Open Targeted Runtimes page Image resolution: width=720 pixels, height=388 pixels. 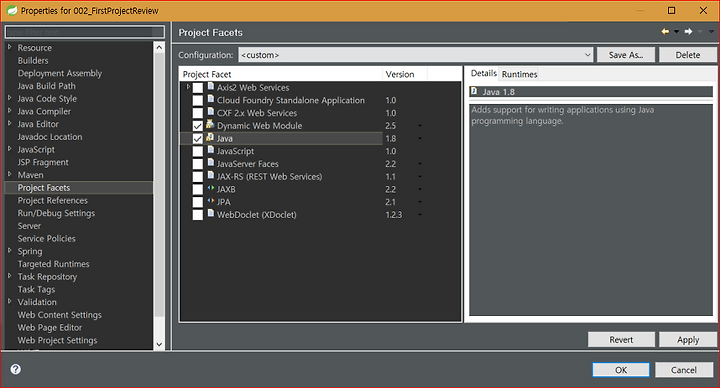(x=53, y=264)
